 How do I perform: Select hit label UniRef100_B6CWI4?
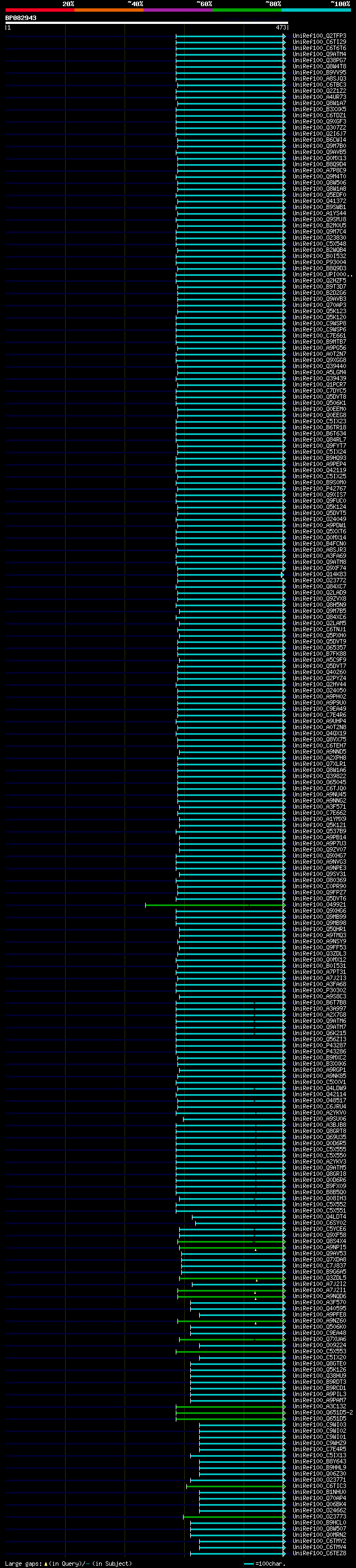(319, 140)
